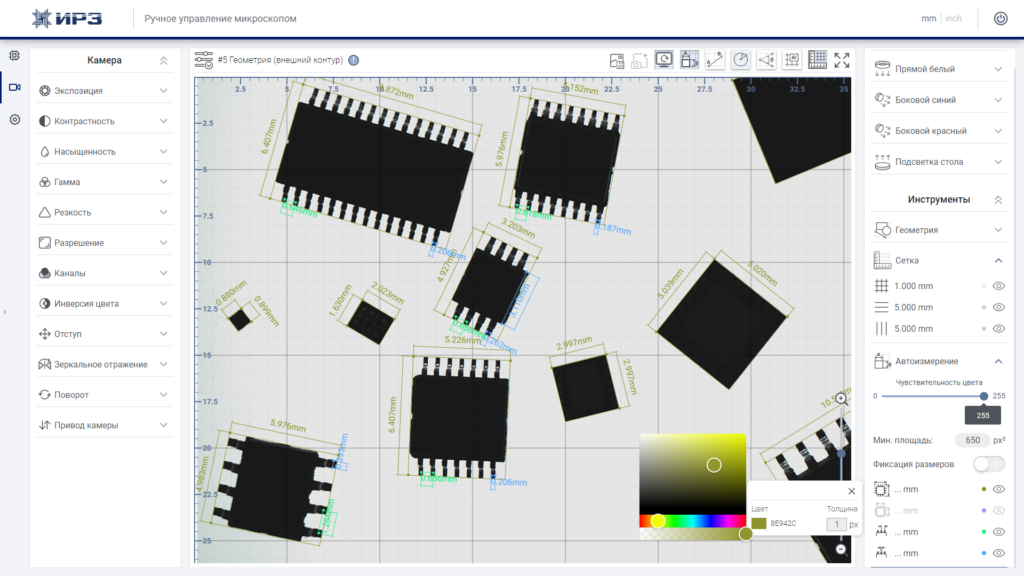Open fullscreen view of microscope image
The width and height of the screenshot is (1024, 576).
[x=842, y=60]
